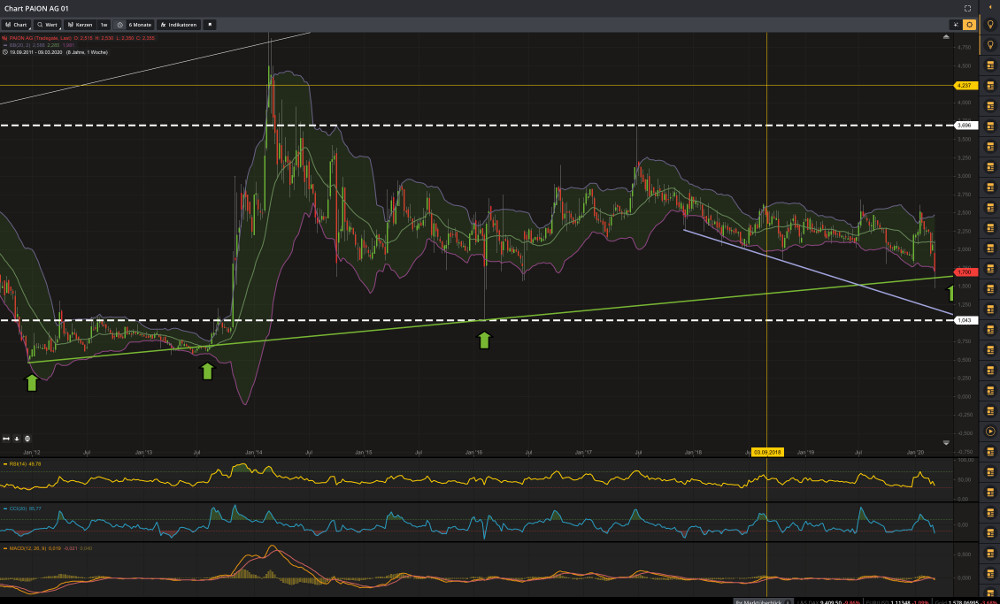
Task: Toggle fullscreen for the chart widget
Action: coord(967,8)
